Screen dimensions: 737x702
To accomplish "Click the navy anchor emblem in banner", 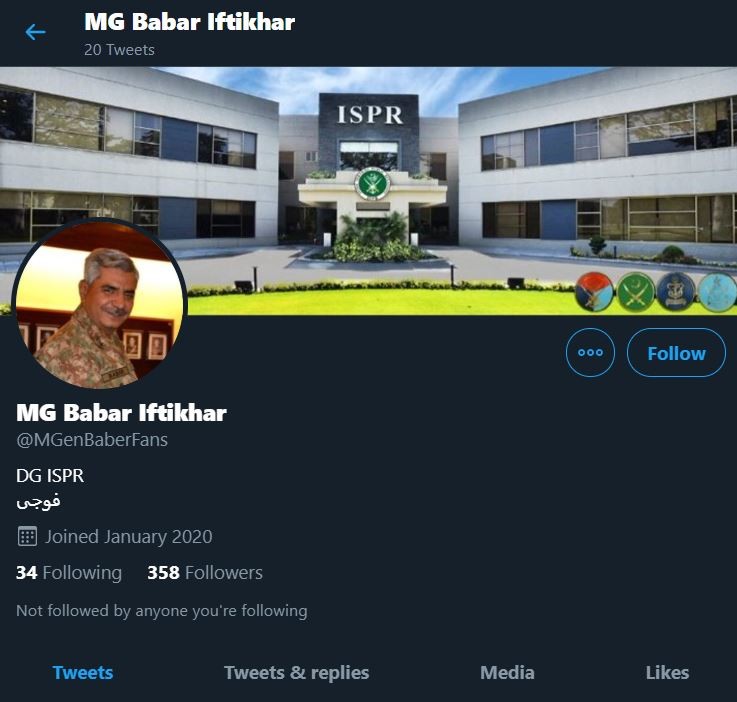I will point(676,292).
